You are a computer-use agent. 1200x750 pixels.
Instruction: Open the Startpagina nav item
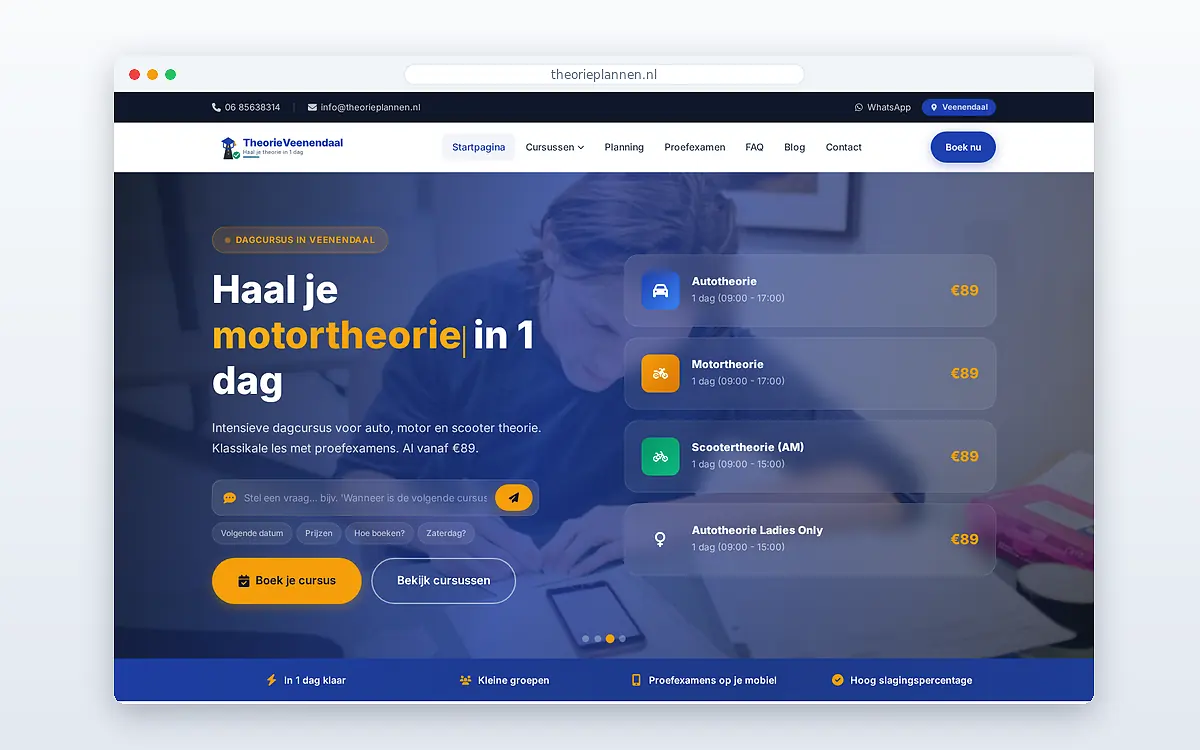point(478,147)
